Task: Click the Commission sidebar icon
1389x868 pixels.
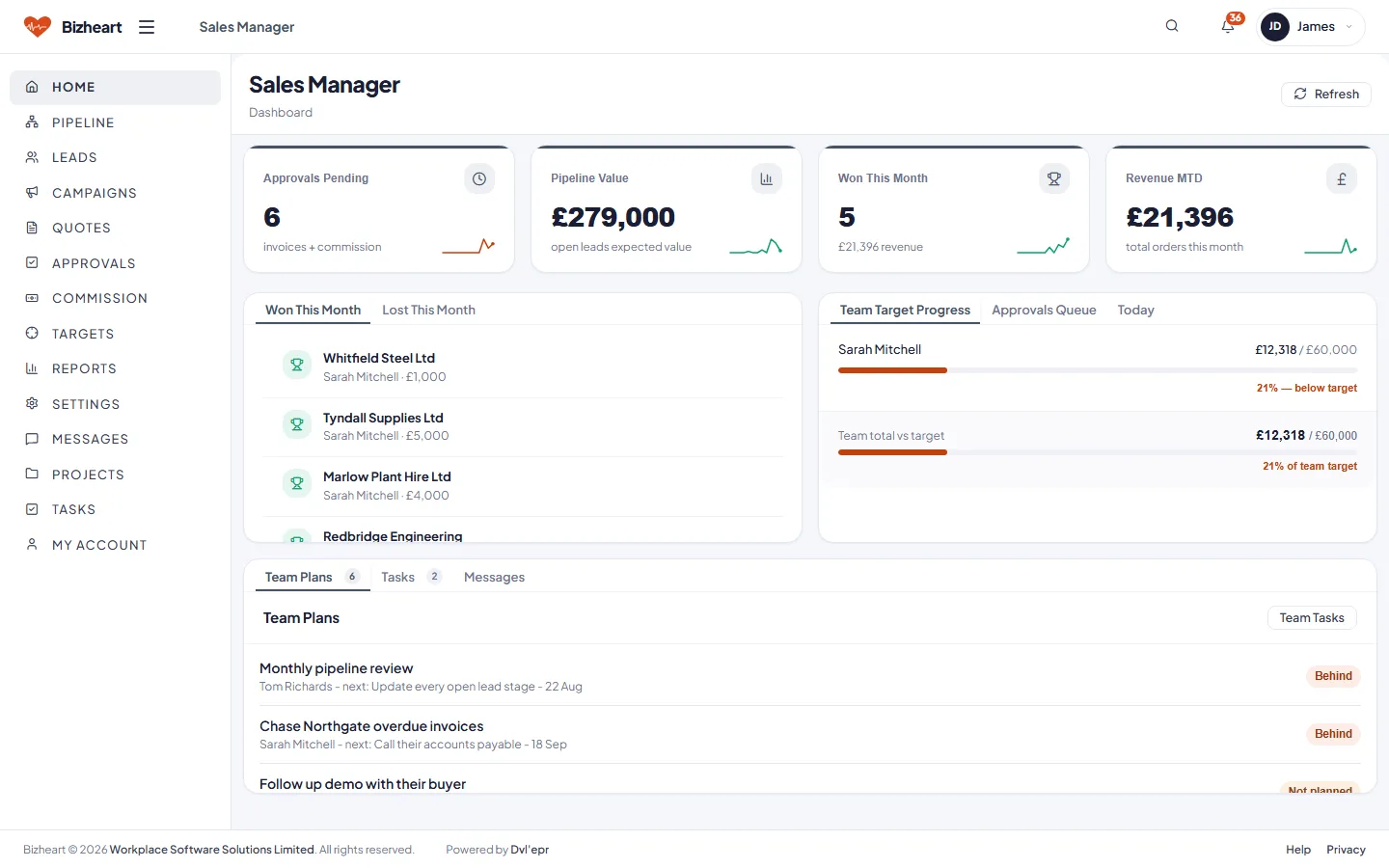Action: [x=32, y=298]
